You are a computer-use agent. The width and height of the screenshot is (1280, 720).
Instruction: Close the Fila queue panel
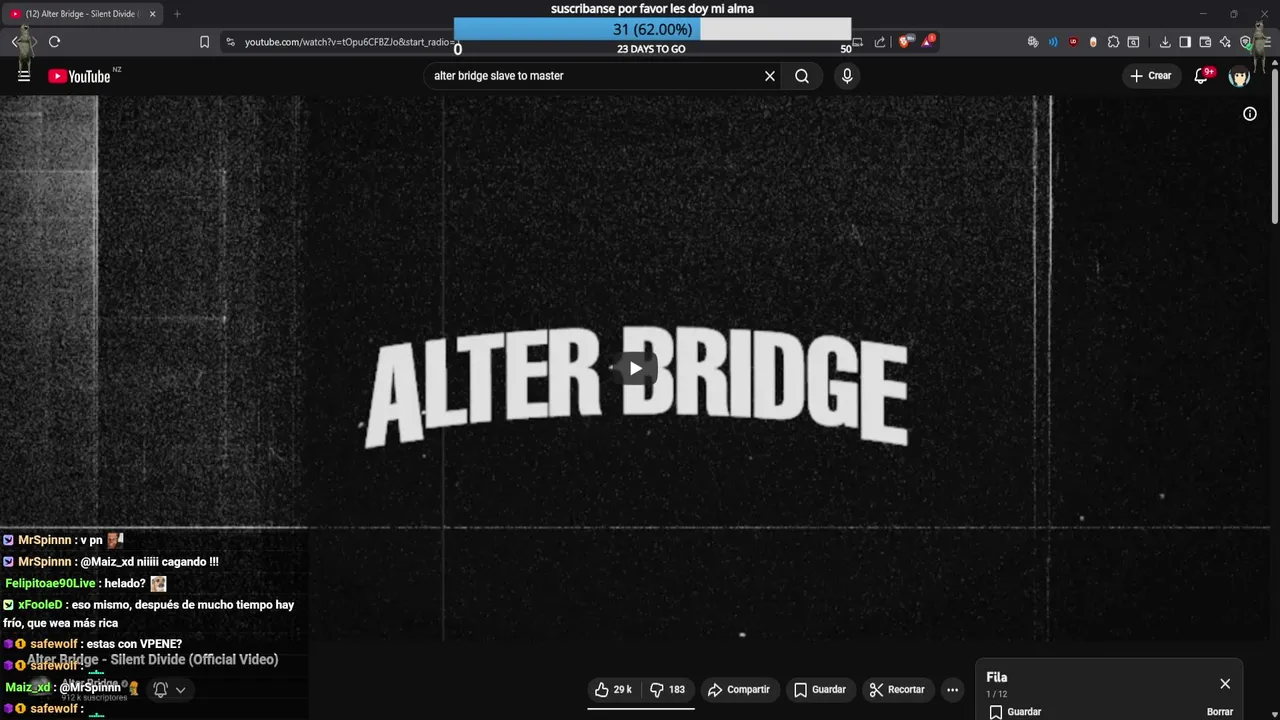[x=1225, y=684]
